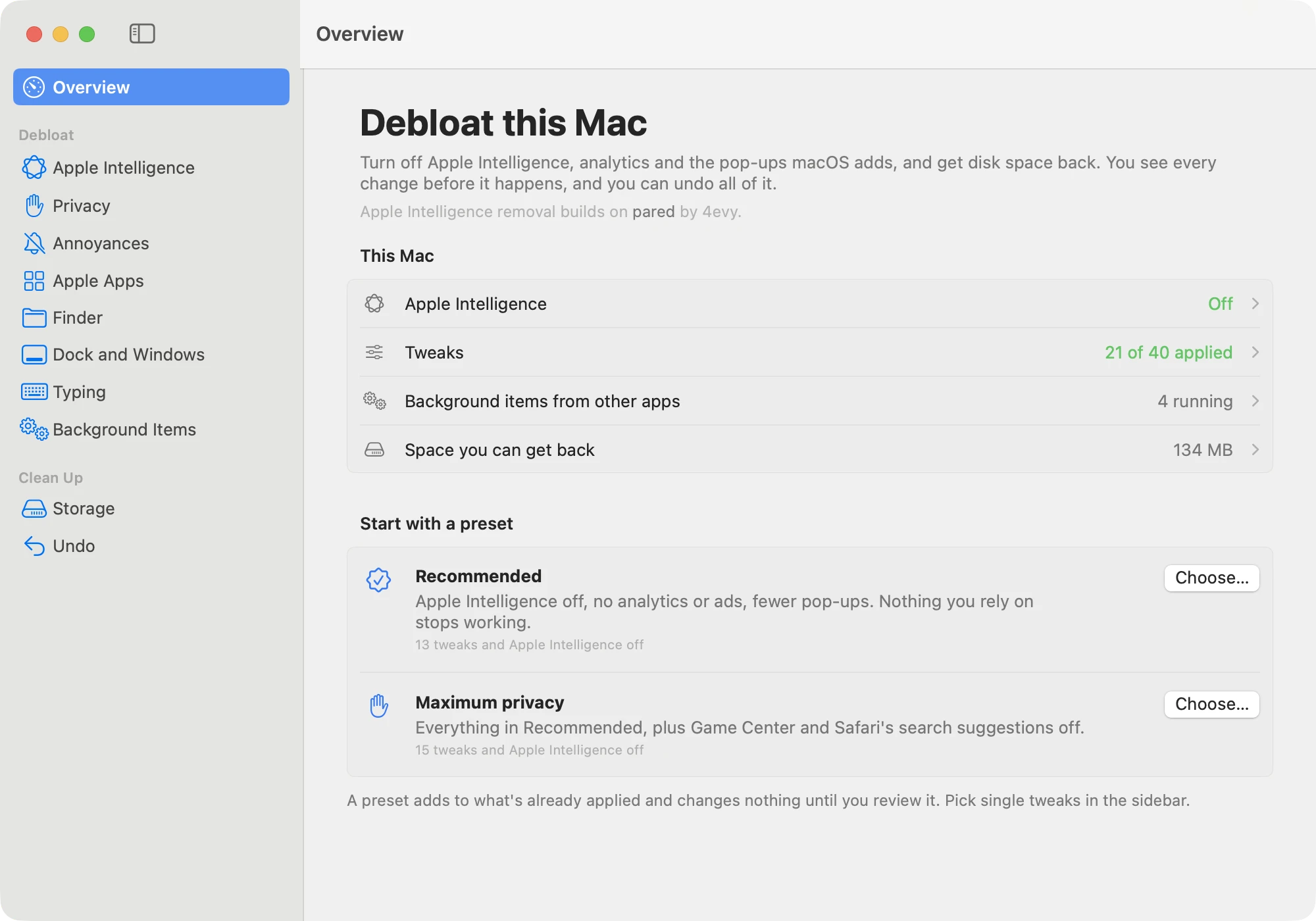Screen dimensions: 1316x921
Task: Select Overview in the sidebar
Action: pos(151,87)
